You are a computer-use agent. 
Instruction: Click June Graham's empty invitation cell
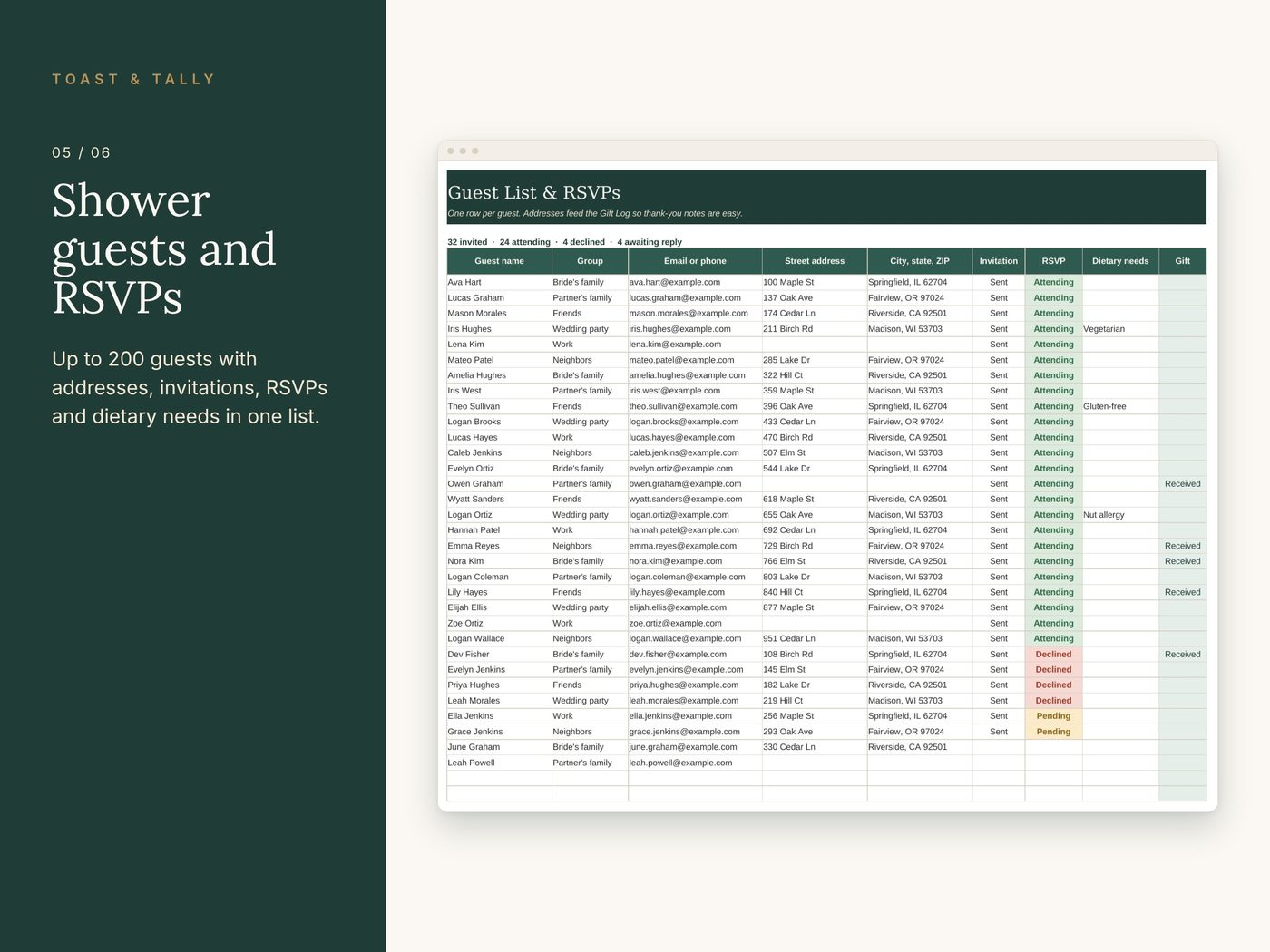click(x=999, y=747)
